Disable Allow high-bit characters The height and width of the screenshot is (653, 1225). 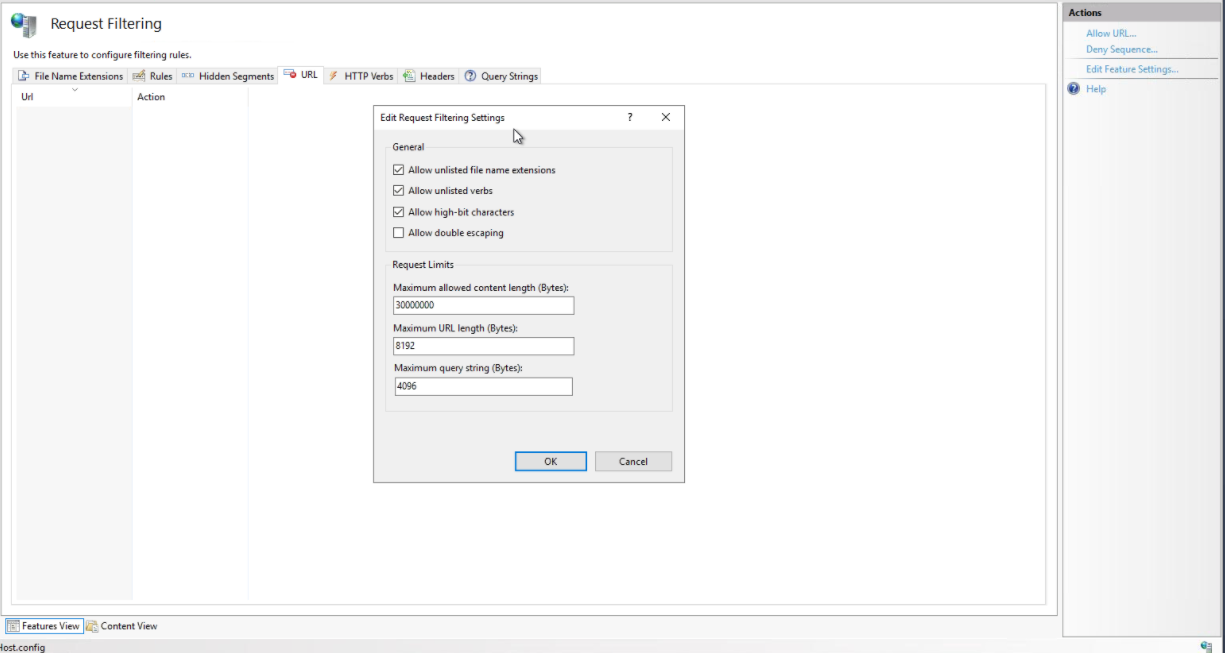pyautogui.click(x=399, y=212)
